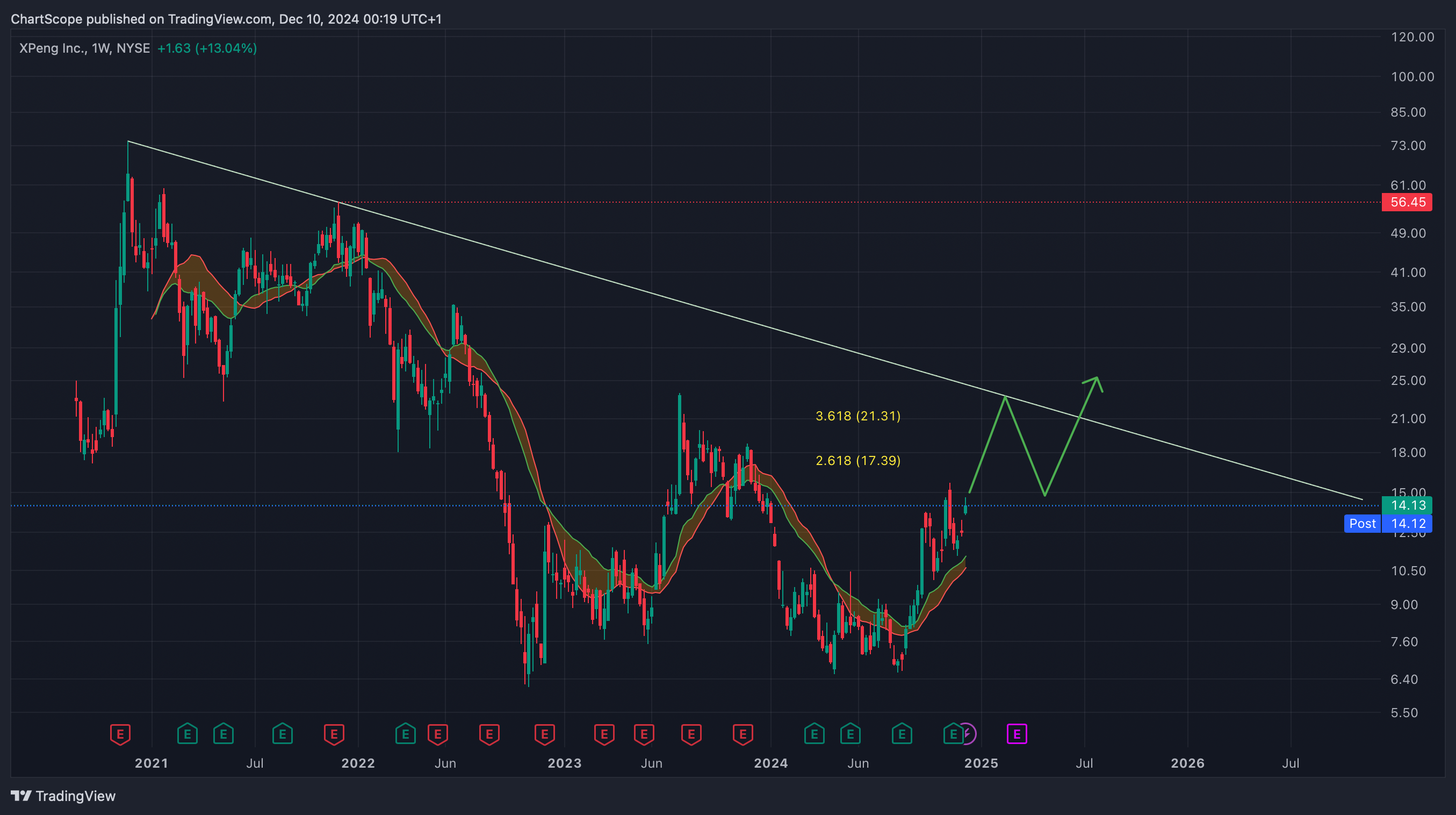
Task: Click green earnings marker right of Jul 2021
Action: [282, 734]
